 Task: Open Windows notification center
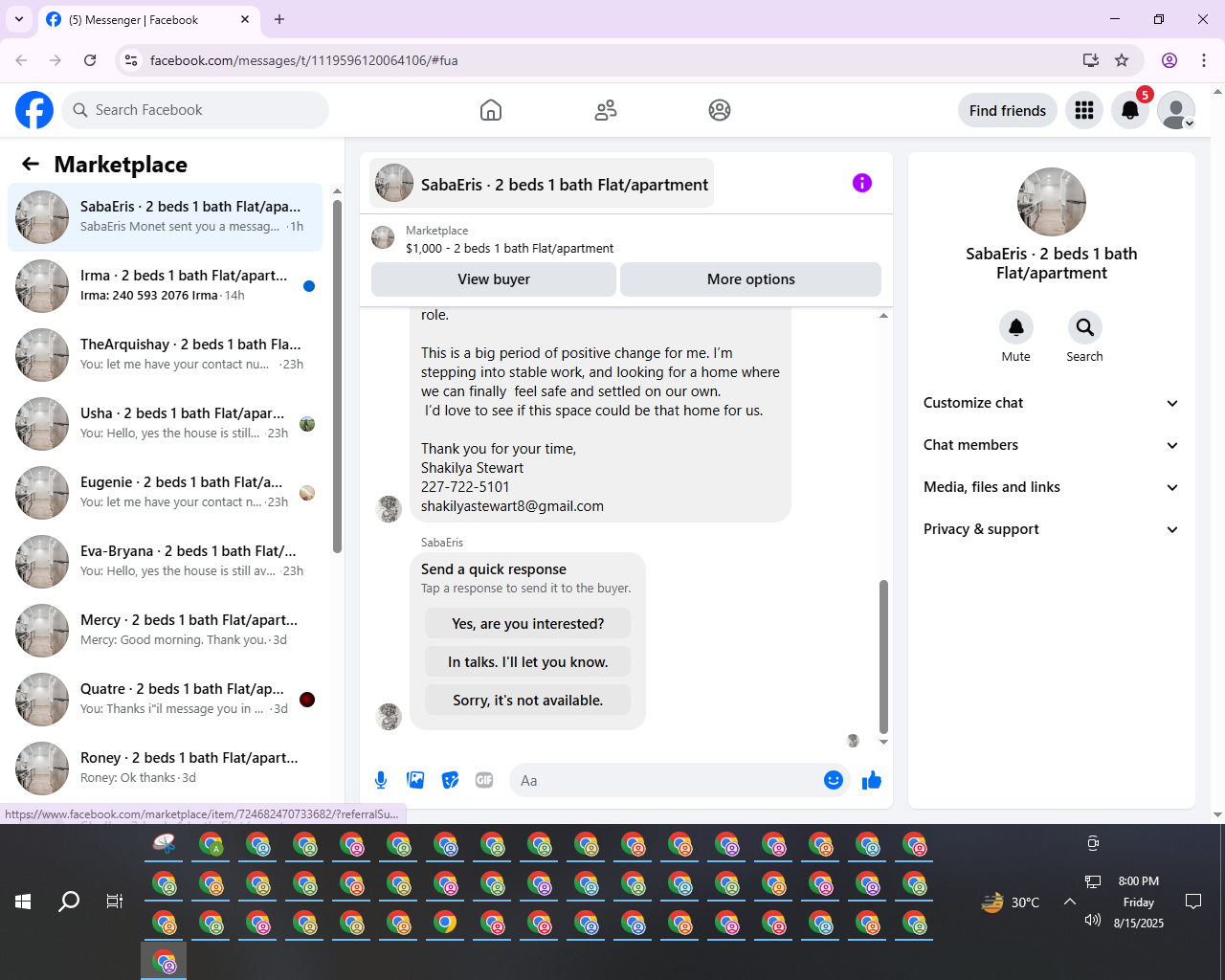click(x=1193, y=902)
